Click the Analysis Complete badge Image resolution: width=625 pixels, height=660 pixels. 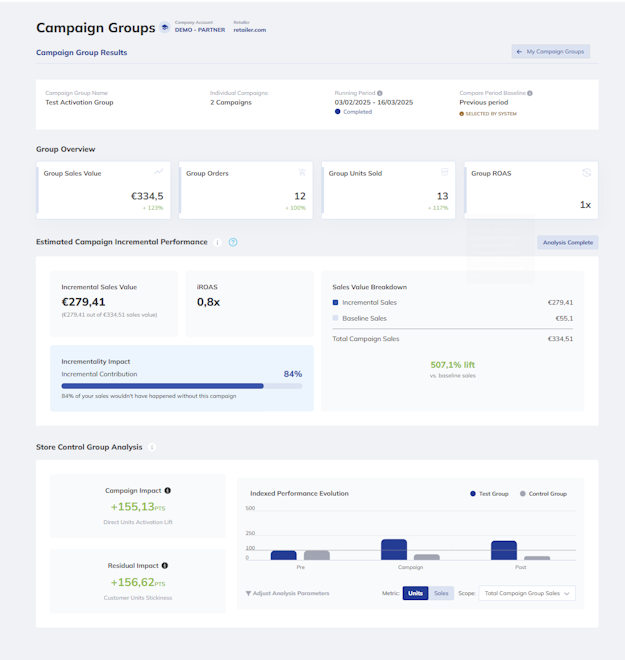568,242
